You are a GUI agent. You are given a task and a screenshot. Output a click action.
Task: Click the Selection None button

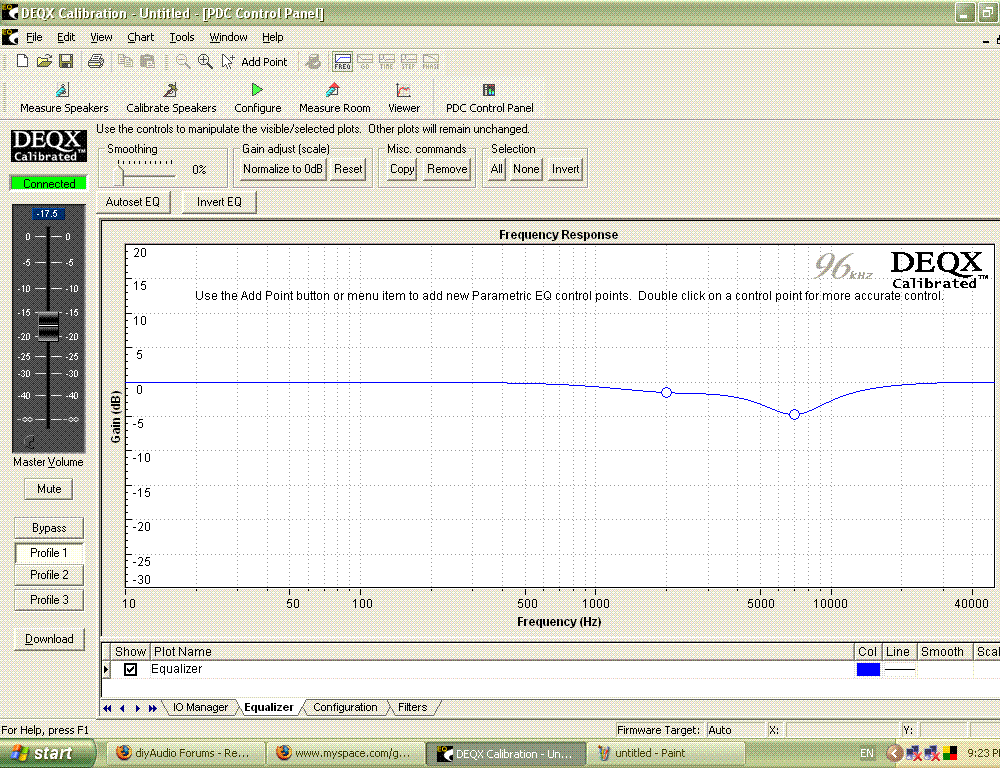click(x=526, y=169)
